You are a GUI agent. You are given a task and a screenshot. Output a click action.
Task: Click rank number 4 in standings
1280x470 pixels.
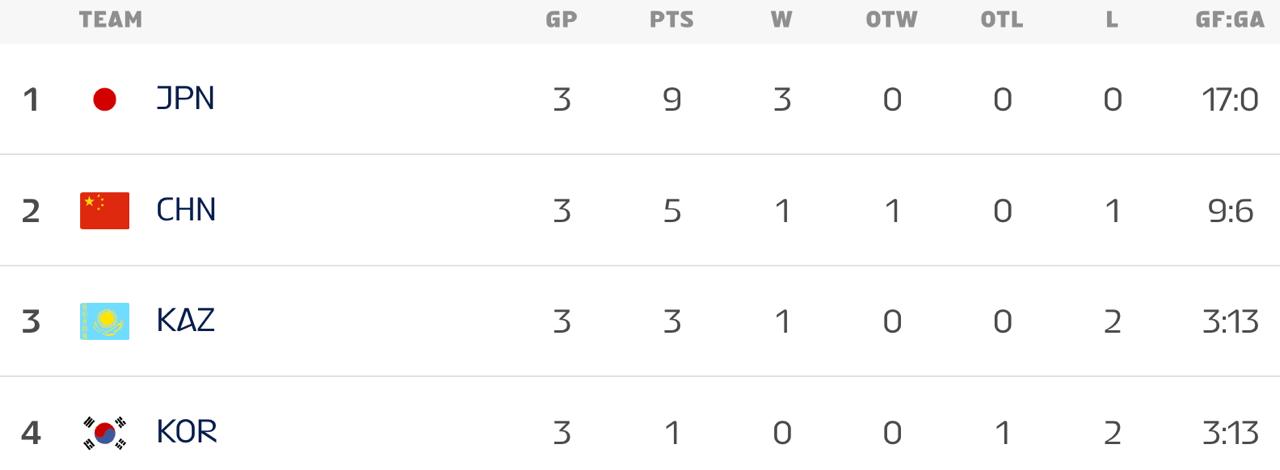[x=31, y=432]
